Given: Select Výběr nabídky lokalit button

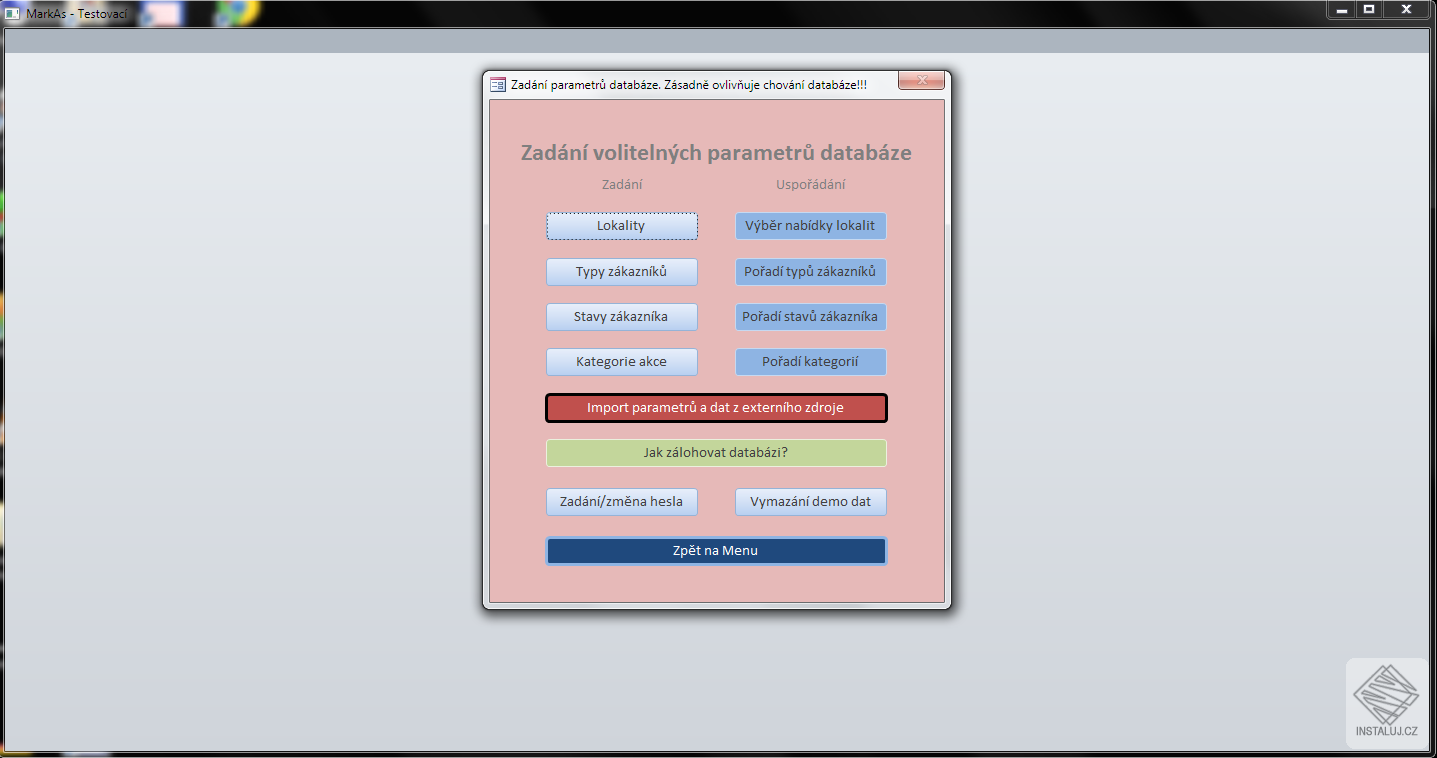Looking at the screenshot, I should (810, 226).
